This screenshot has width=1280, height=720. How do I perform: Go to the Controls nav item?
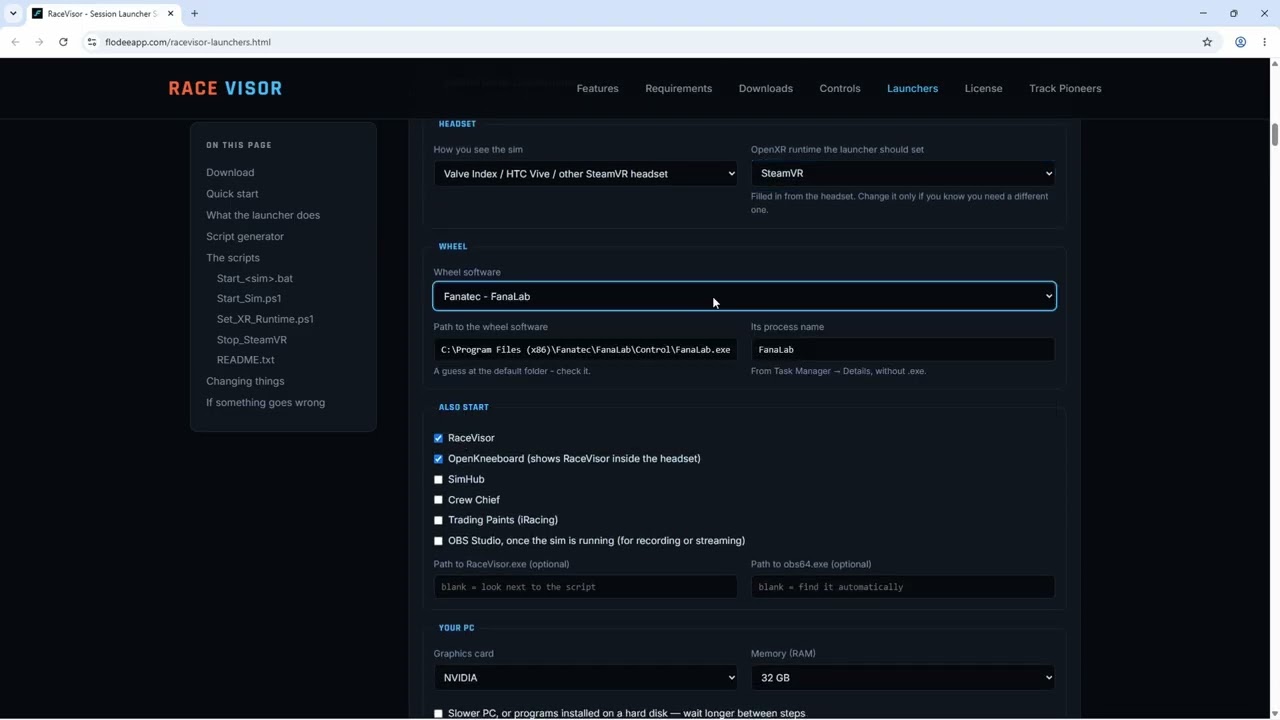tap(840, 88)
